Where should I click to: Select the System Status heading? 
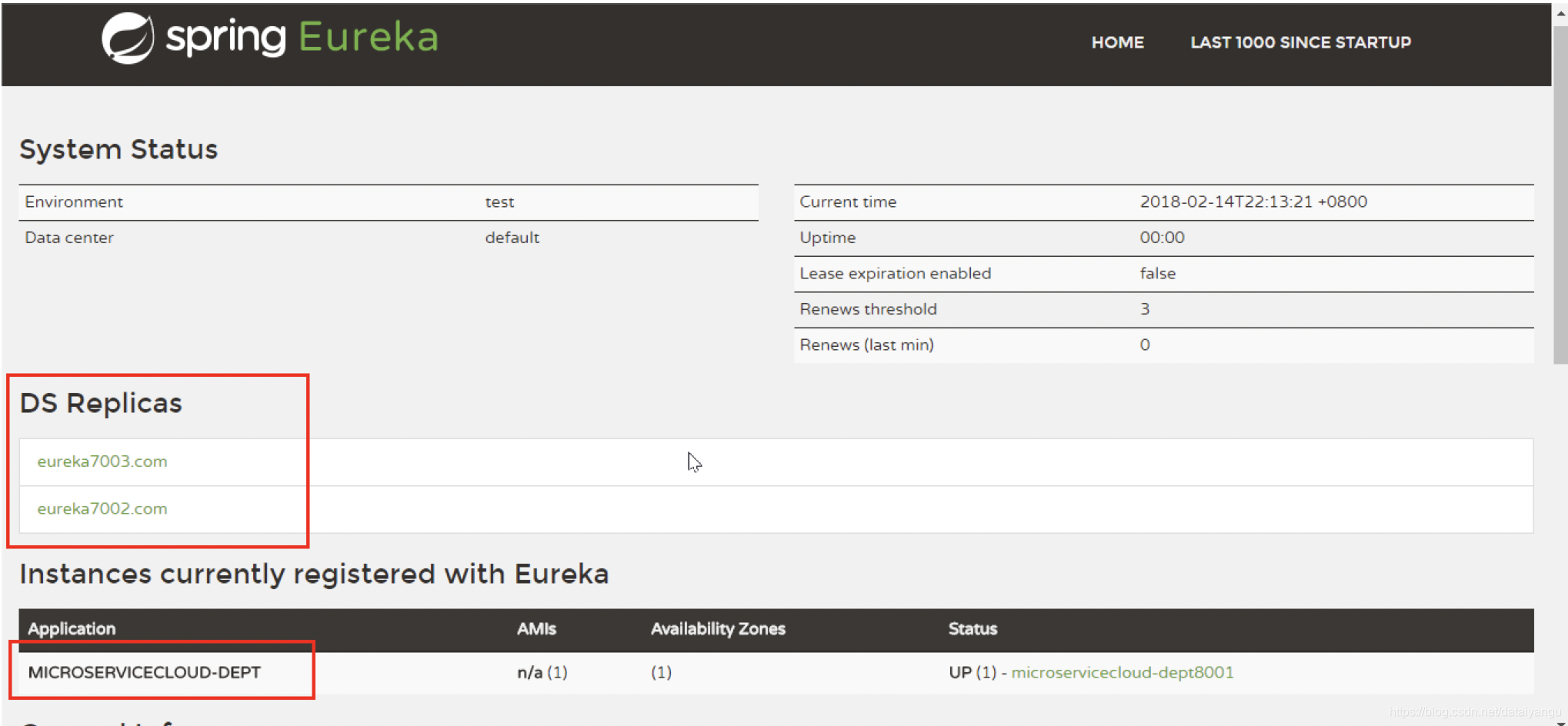(118, 149)
